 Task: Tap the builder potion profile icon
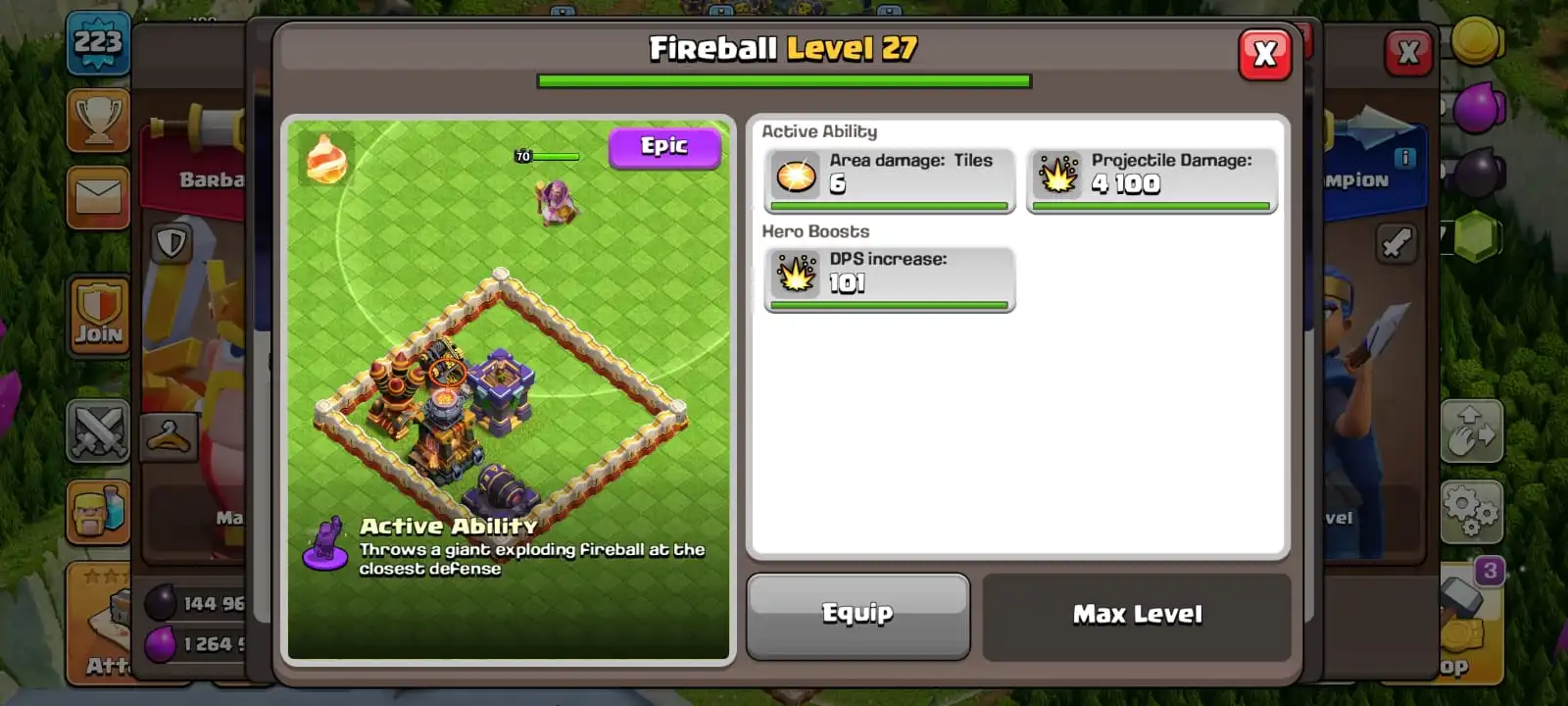(98, 511)
